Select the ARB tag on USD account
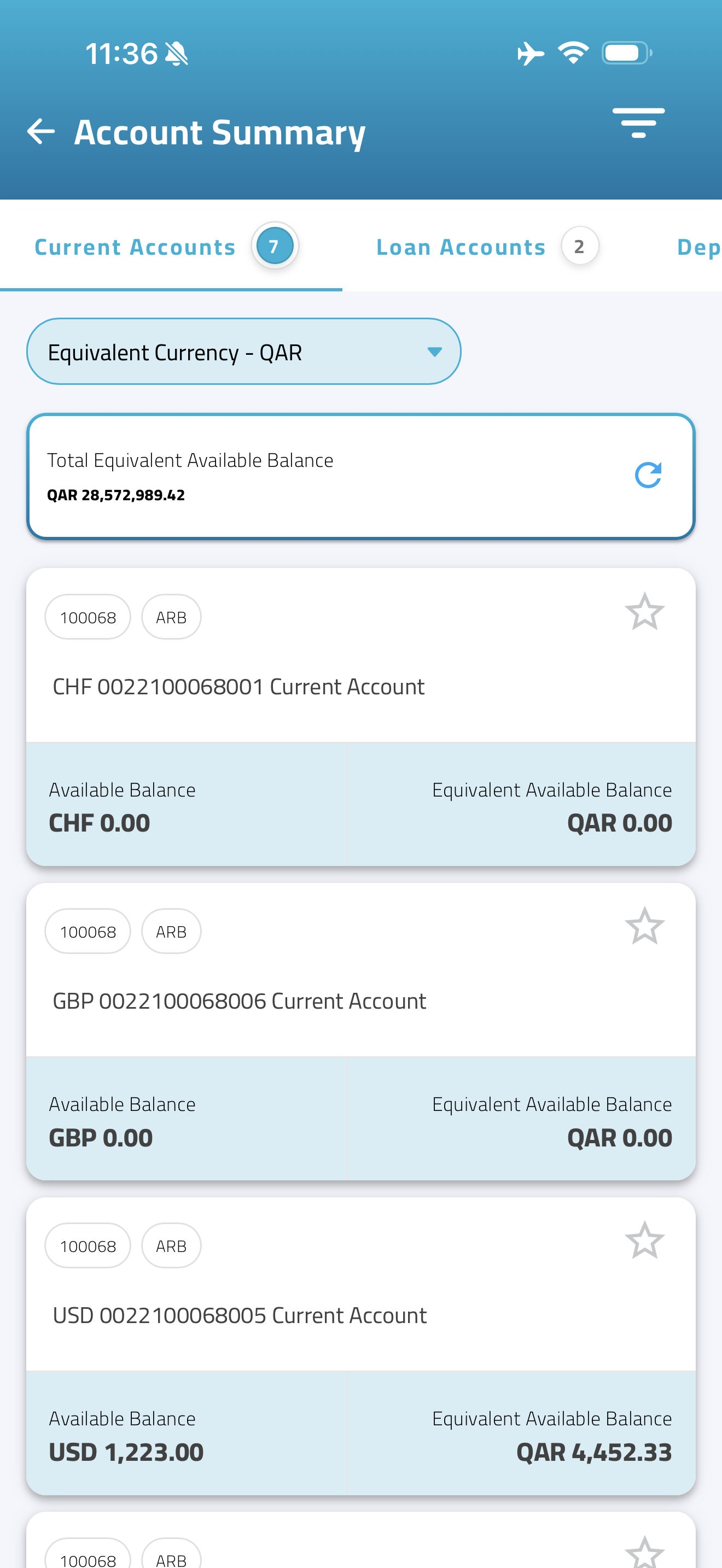This screenshot has width=722, height=1568. [x=171, y=1246]
